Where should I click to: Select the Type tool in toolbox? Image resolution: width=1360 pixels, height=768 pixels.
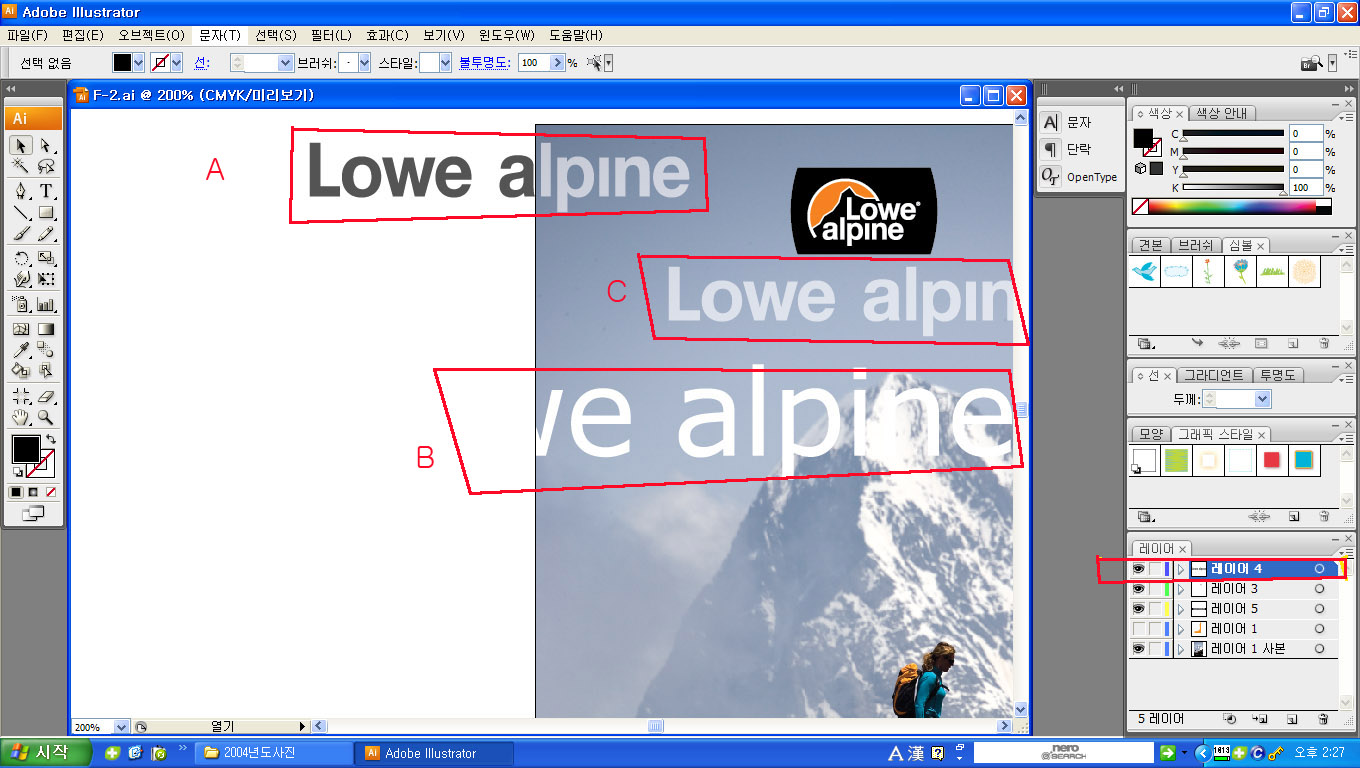tap(46, 190)
